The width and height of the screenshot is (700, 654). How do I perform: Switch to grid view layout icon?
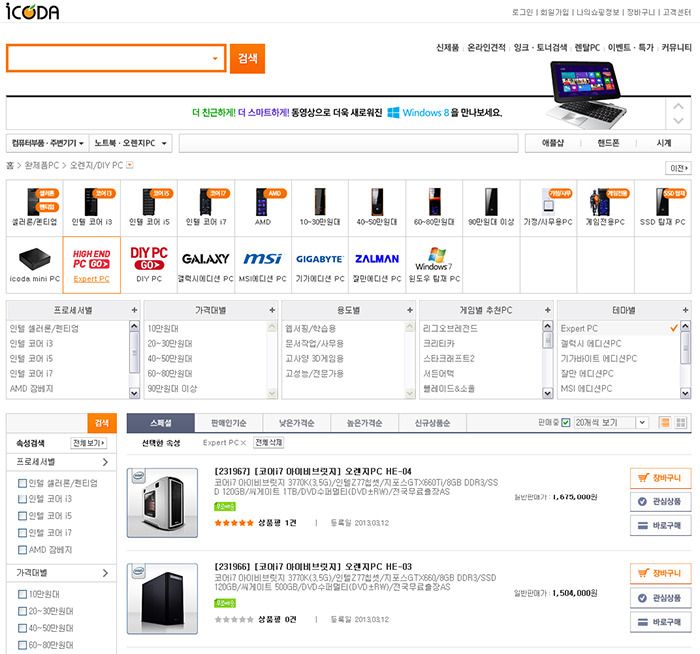pyautogui.click(x=681, y=422)
